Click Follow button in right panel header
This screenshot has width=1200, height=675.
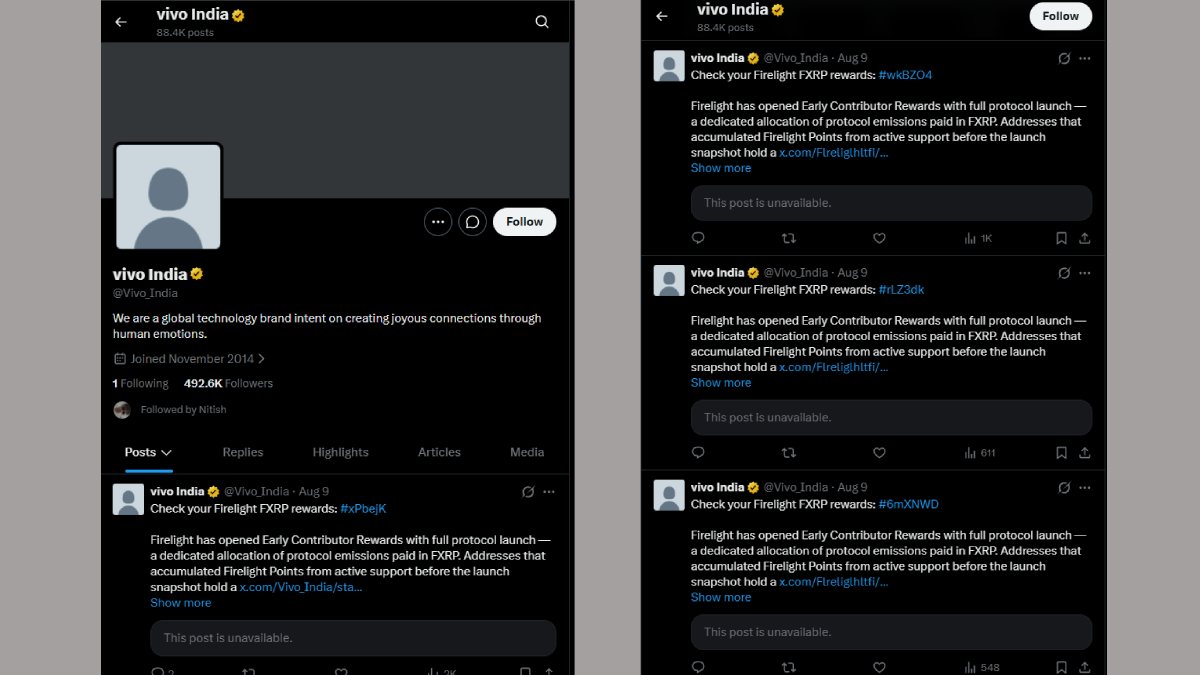1060,16
